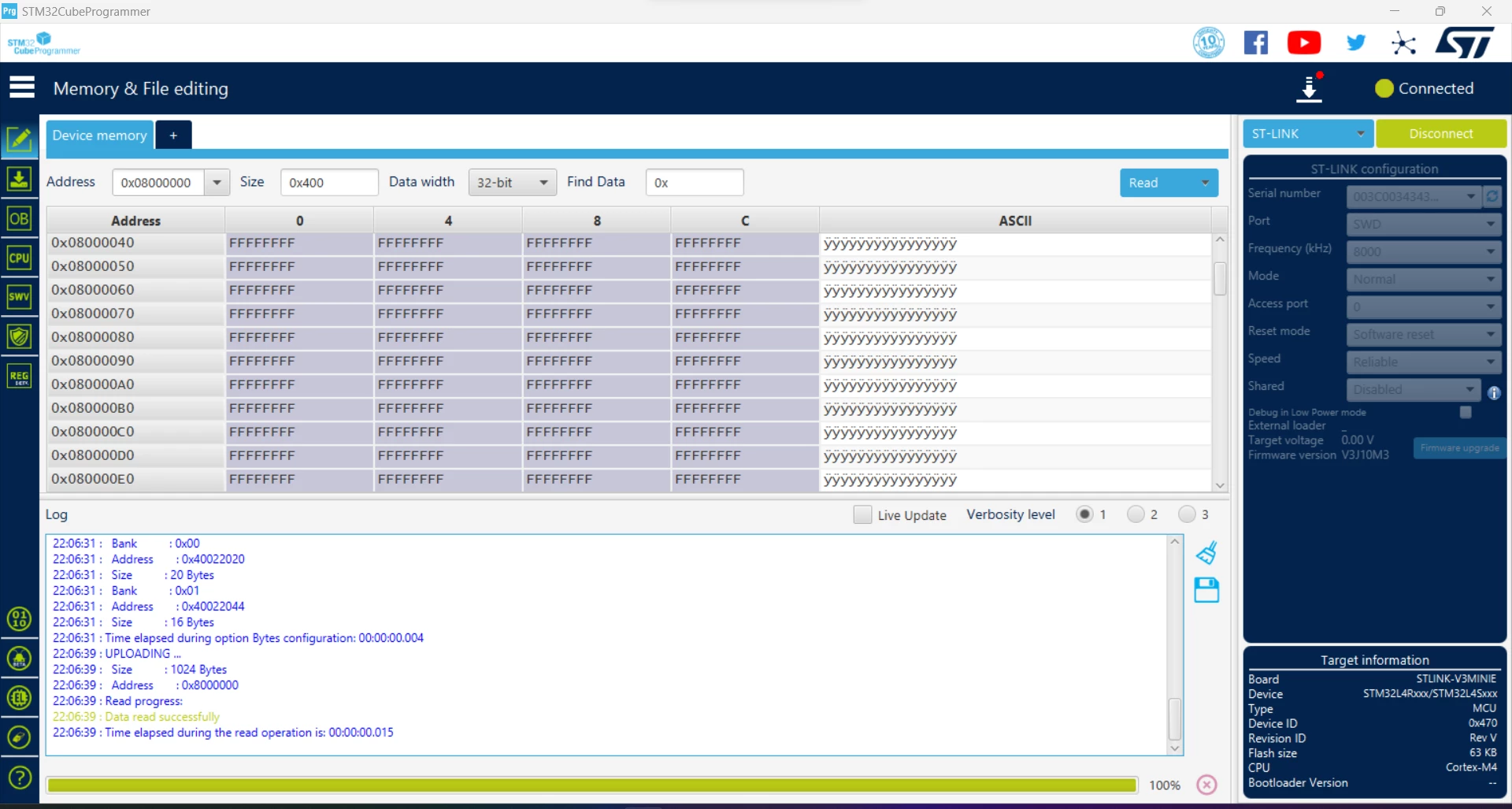
Task: Cancel progress with the red X icon
Action: [1206, 785]
